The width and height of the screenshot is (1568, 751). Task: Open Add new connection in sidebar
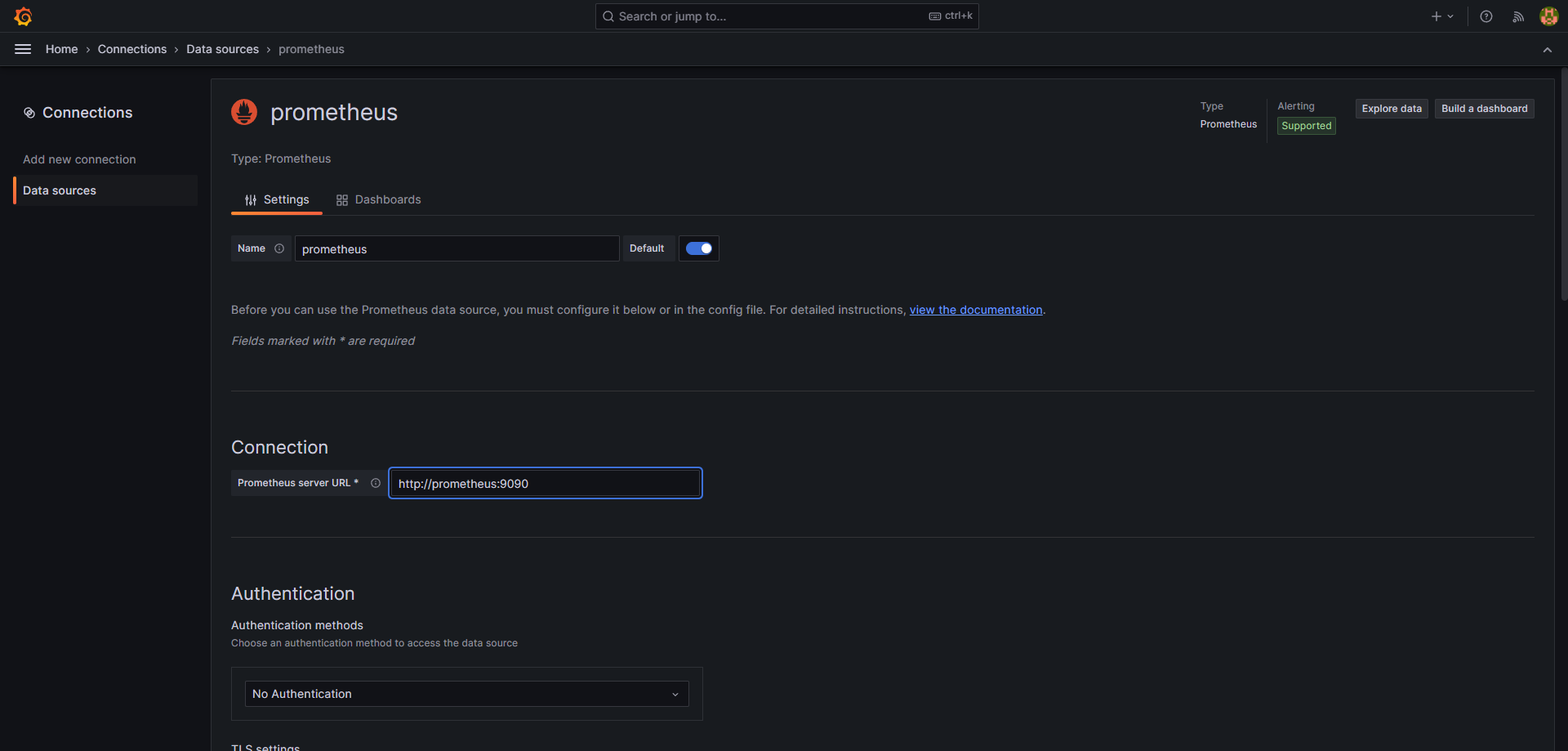[79, 159]
